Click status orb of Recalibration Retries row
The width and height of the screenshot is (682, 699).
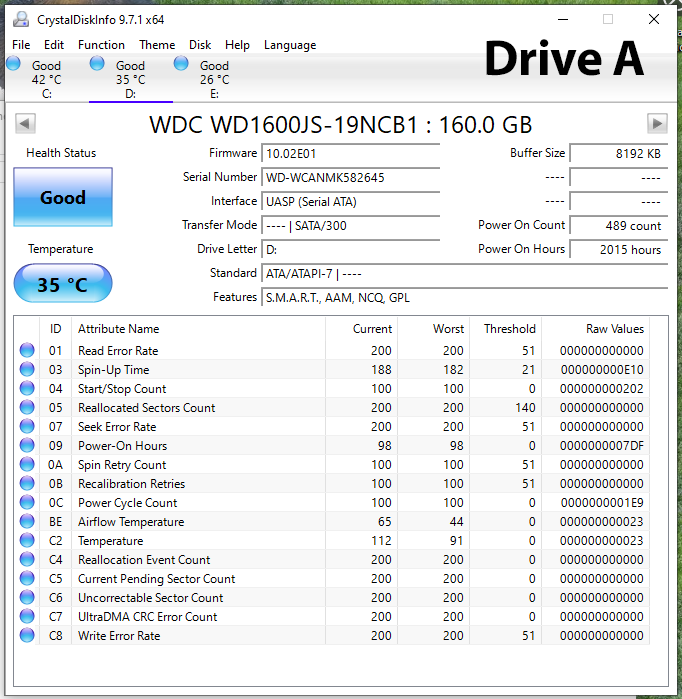coord(27,483)
